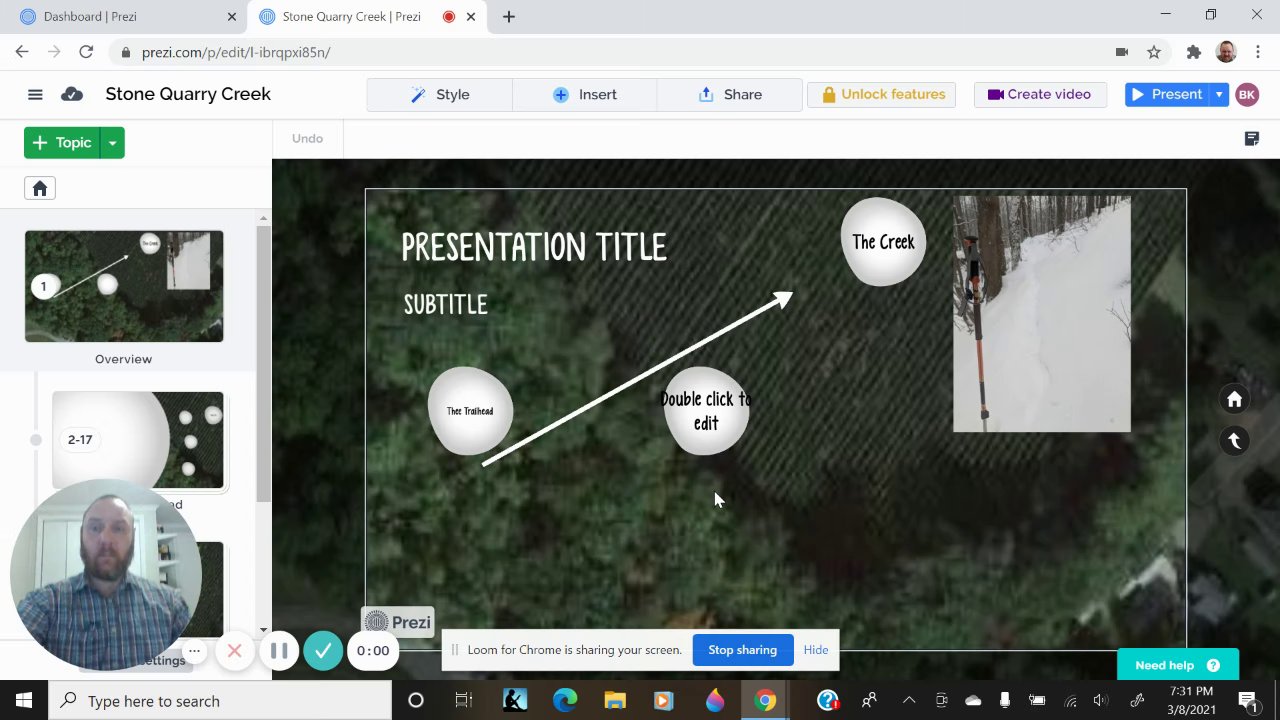Click the Stone Quarry Creek title
The width and height of the screenshot is (1280, 720).
[188, 94]
